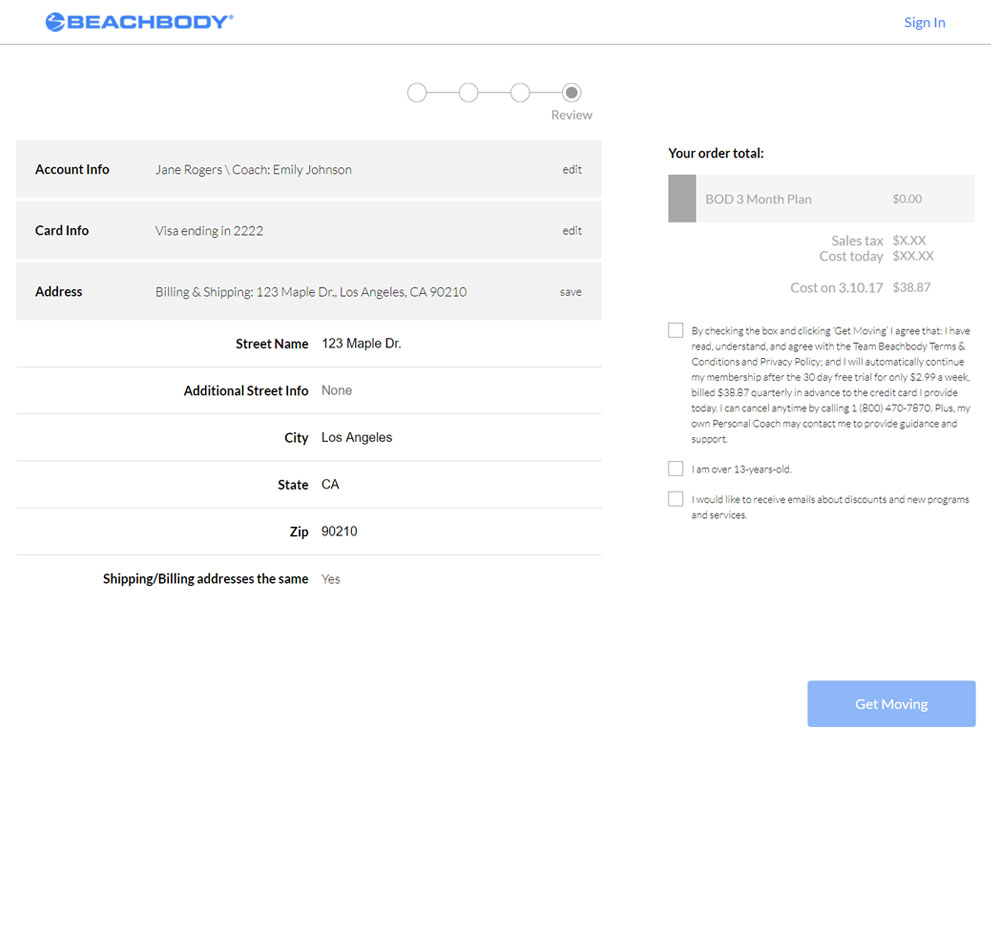Select the second checkout step circle
Viewport: 991px width, 936px height.
(x=468, y=92)
